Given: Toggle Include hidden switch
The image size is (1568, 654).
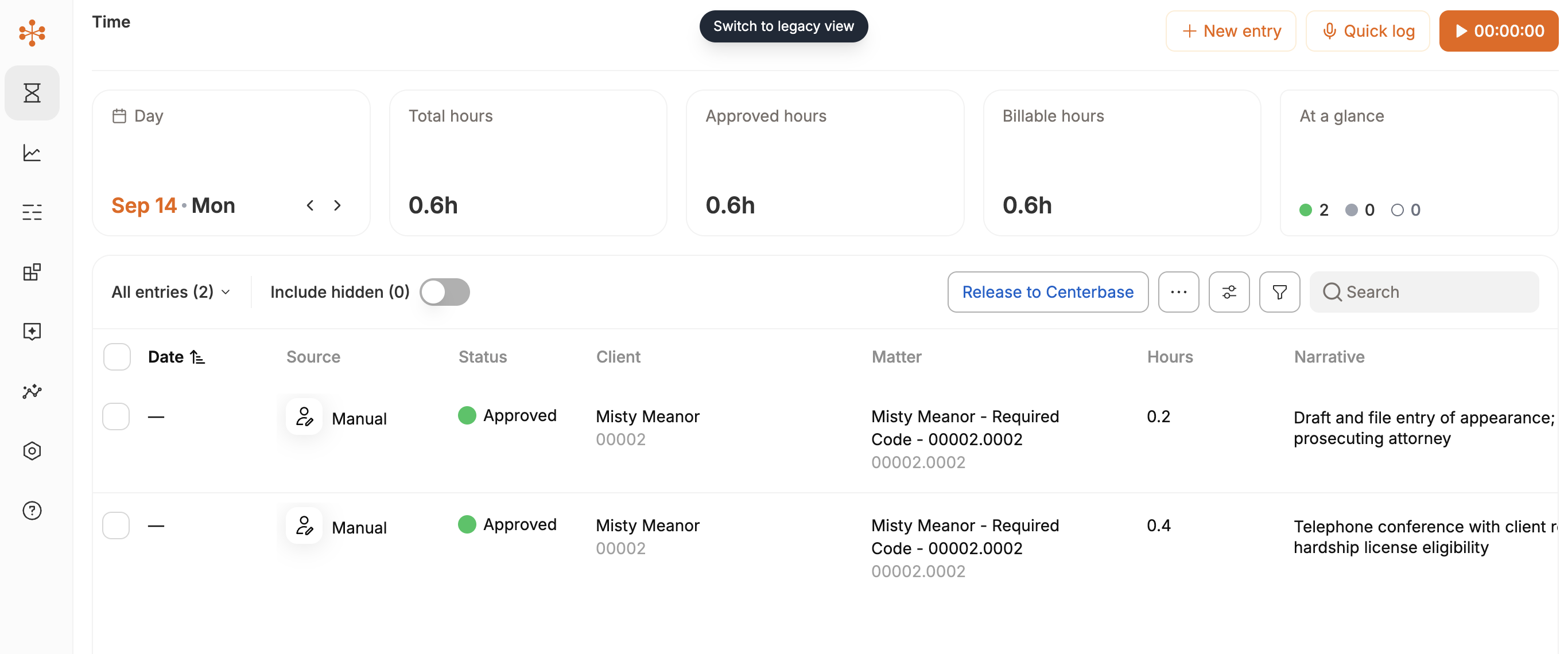Looking at the screenshot, I should [445, 292].
